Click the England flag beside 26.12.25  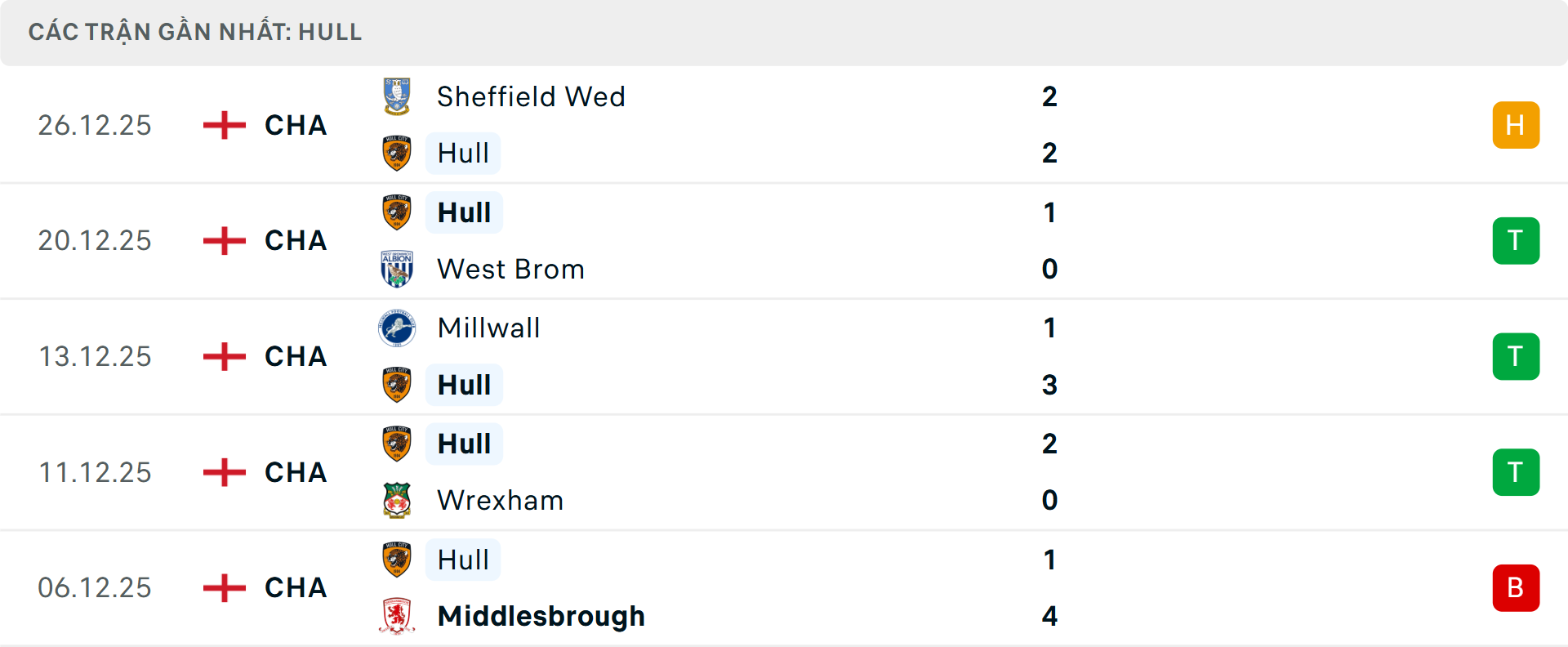[222, 125]
